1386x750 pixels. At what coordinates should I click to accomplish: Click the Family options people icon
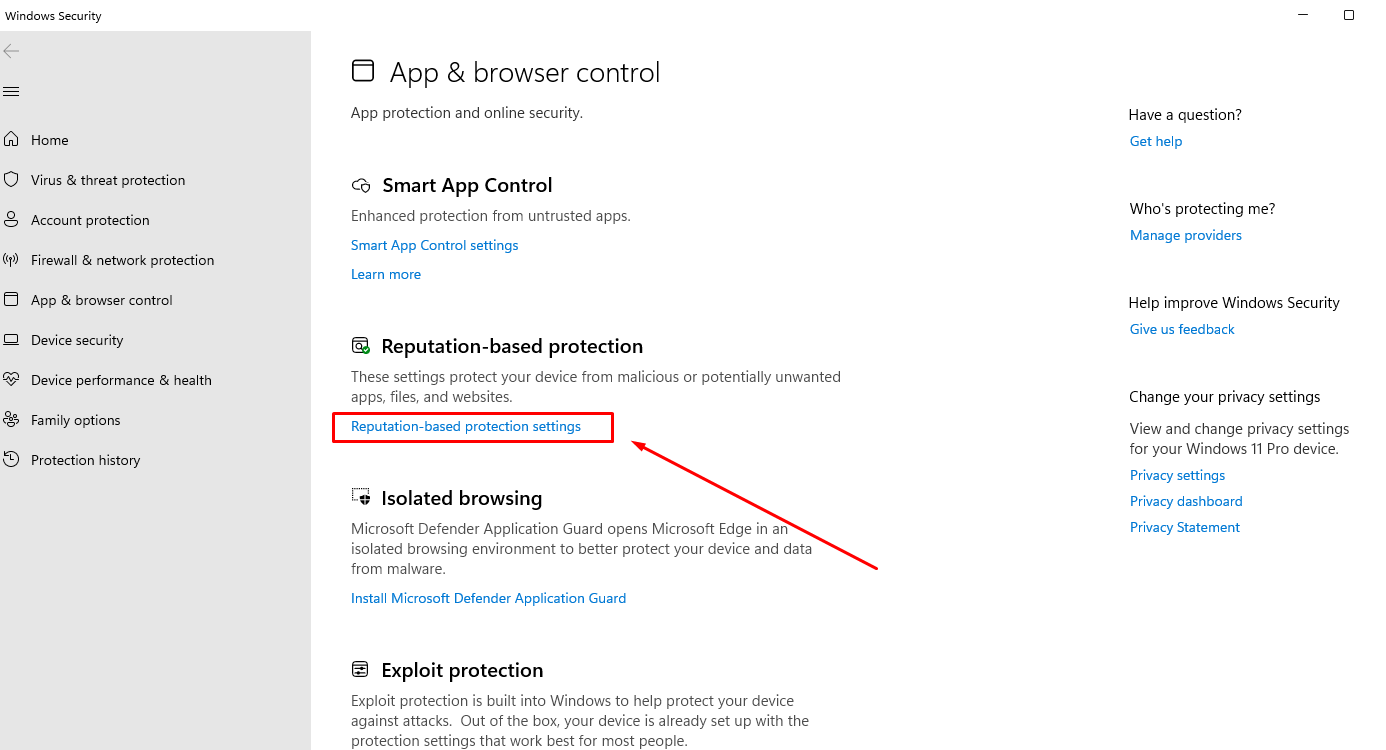click(11, 420)
